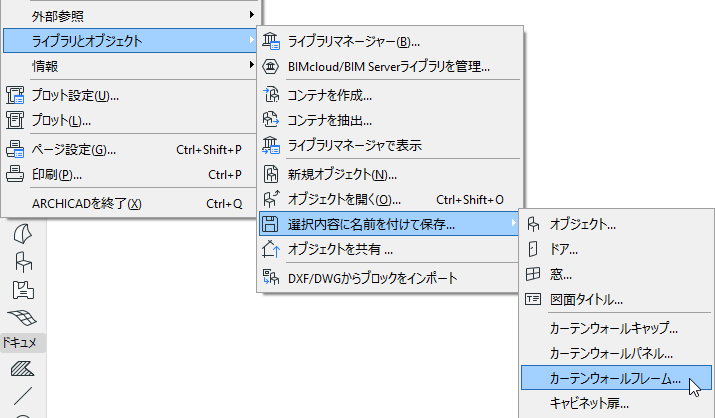
Task: Select the Zone tool in the toolbox
Action: tap(22, 290)
